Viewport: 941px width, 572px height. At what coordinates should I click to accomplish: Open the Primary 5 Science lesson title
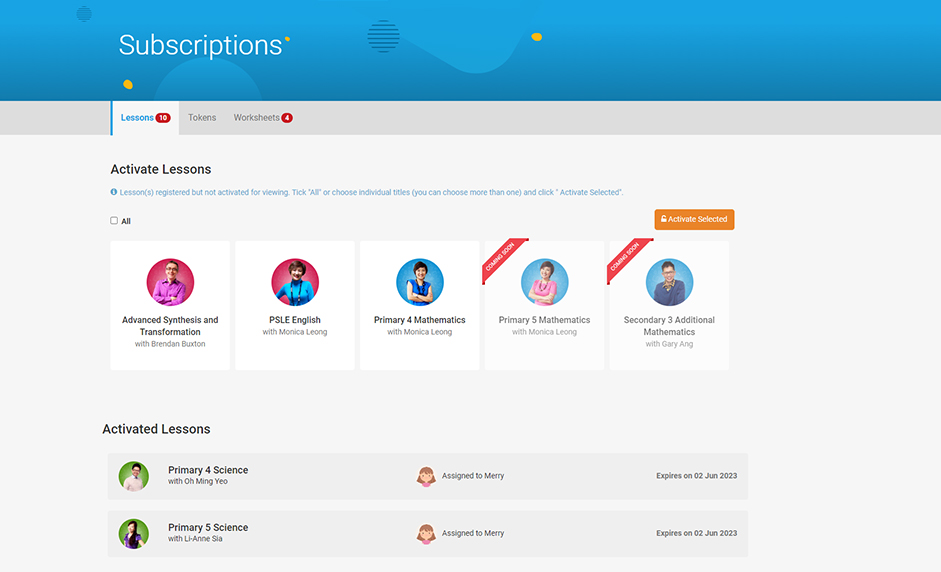(x=208, y=528)
